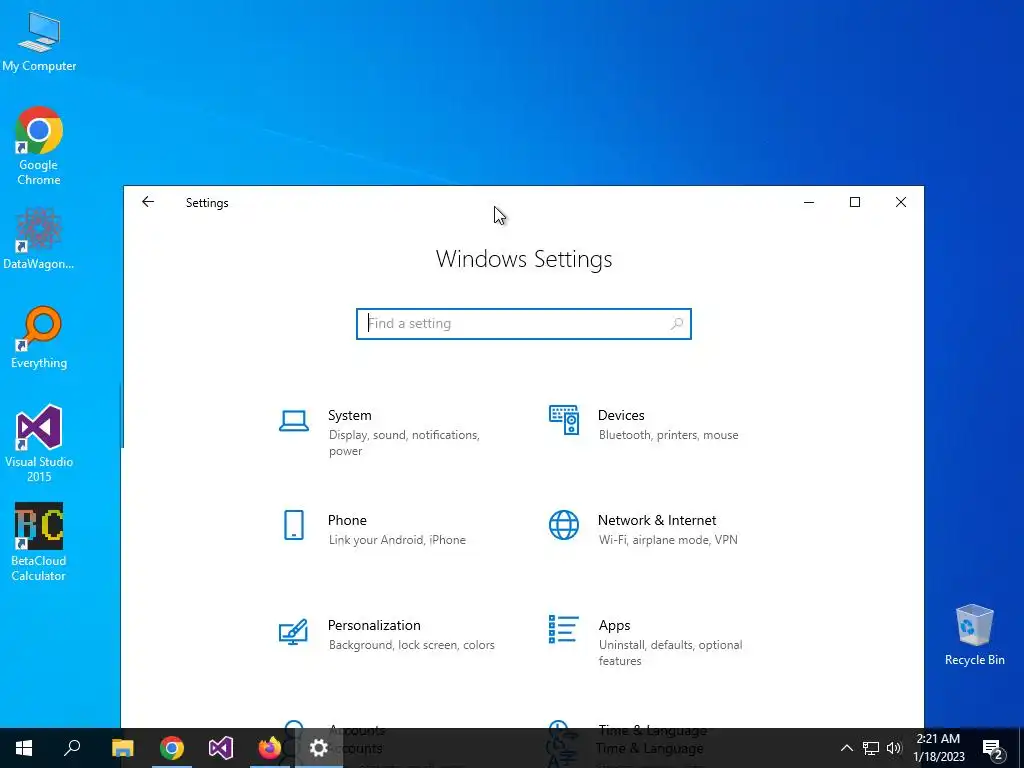Click 'Wi-Fi, airplane mode, VPN' description
The width and height of the screenshot is (1024, 768).
pyautogui.click(x=668, y=540)
